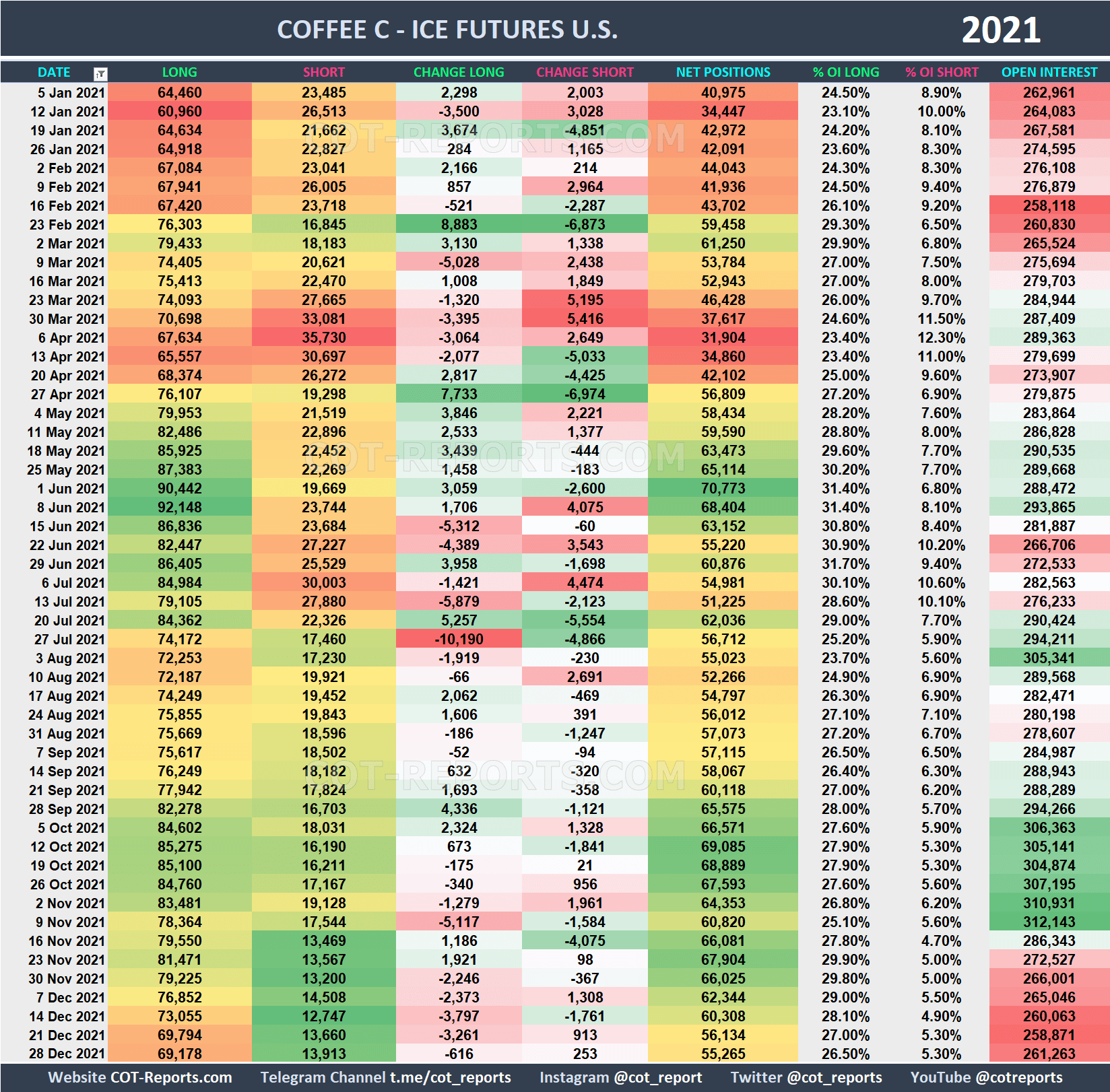Screen dimensions: 1110x1092
Task: Select the CHANGE SHORT column header
Action: (585, 72)
